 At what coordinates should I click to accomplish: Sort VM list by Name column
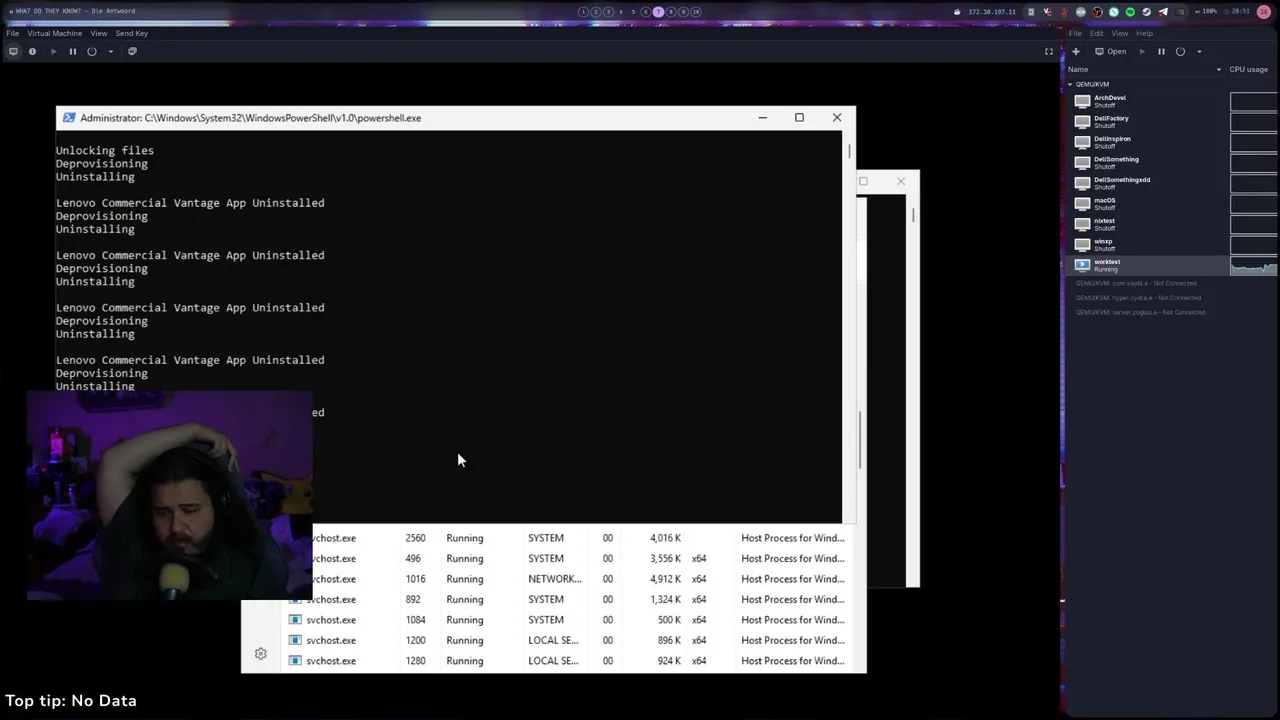[x=1078, y=69]
